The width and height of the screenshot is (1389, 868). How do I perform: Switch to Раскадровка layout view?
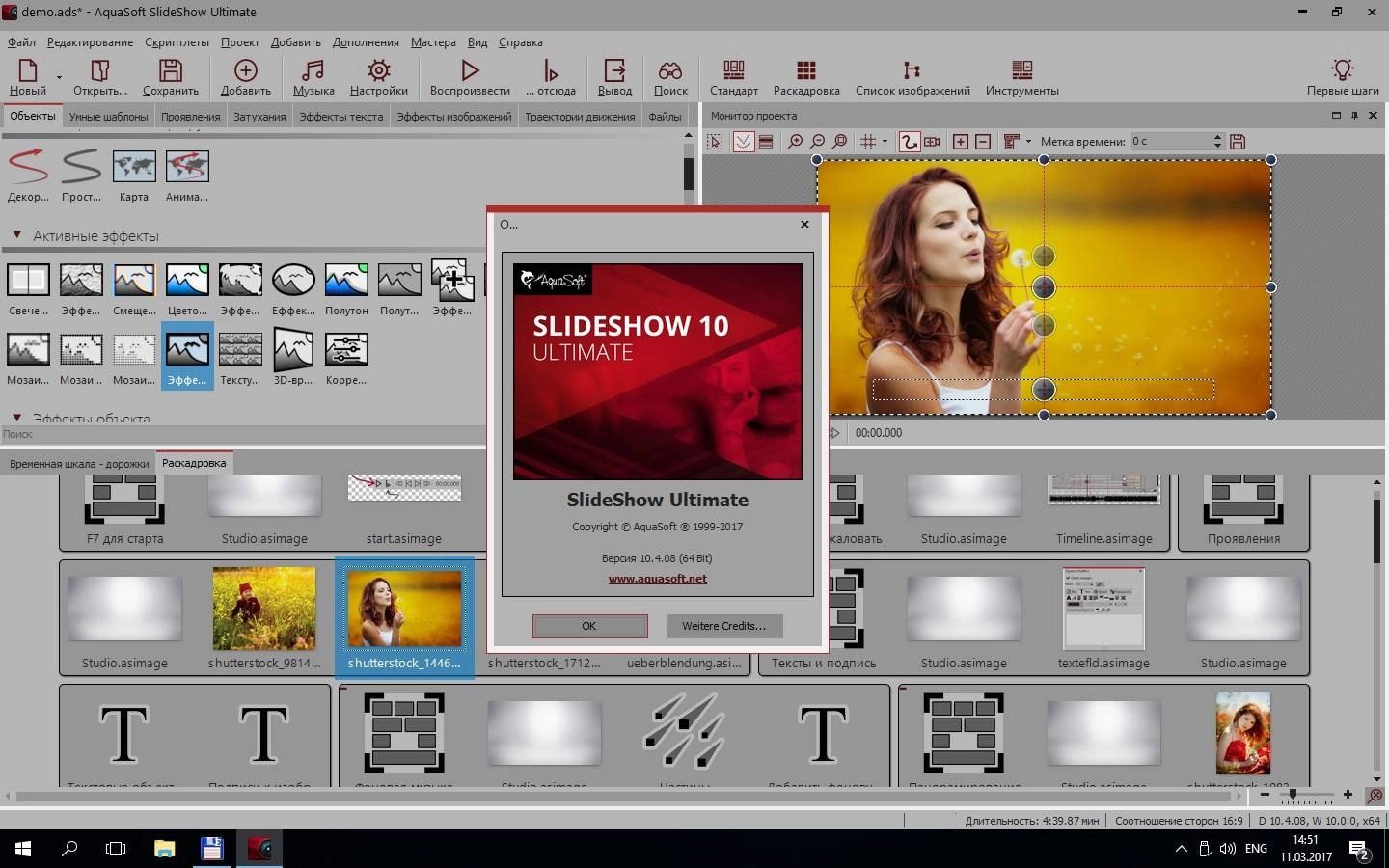click(x=806, y=77)
